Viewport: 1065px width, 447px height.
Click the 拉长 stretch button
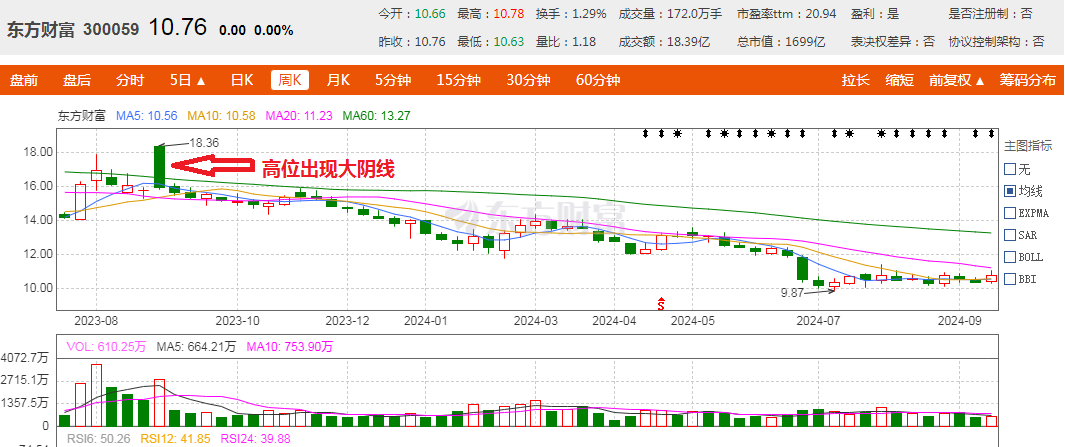pyautogui.click(x=856, y=81)
